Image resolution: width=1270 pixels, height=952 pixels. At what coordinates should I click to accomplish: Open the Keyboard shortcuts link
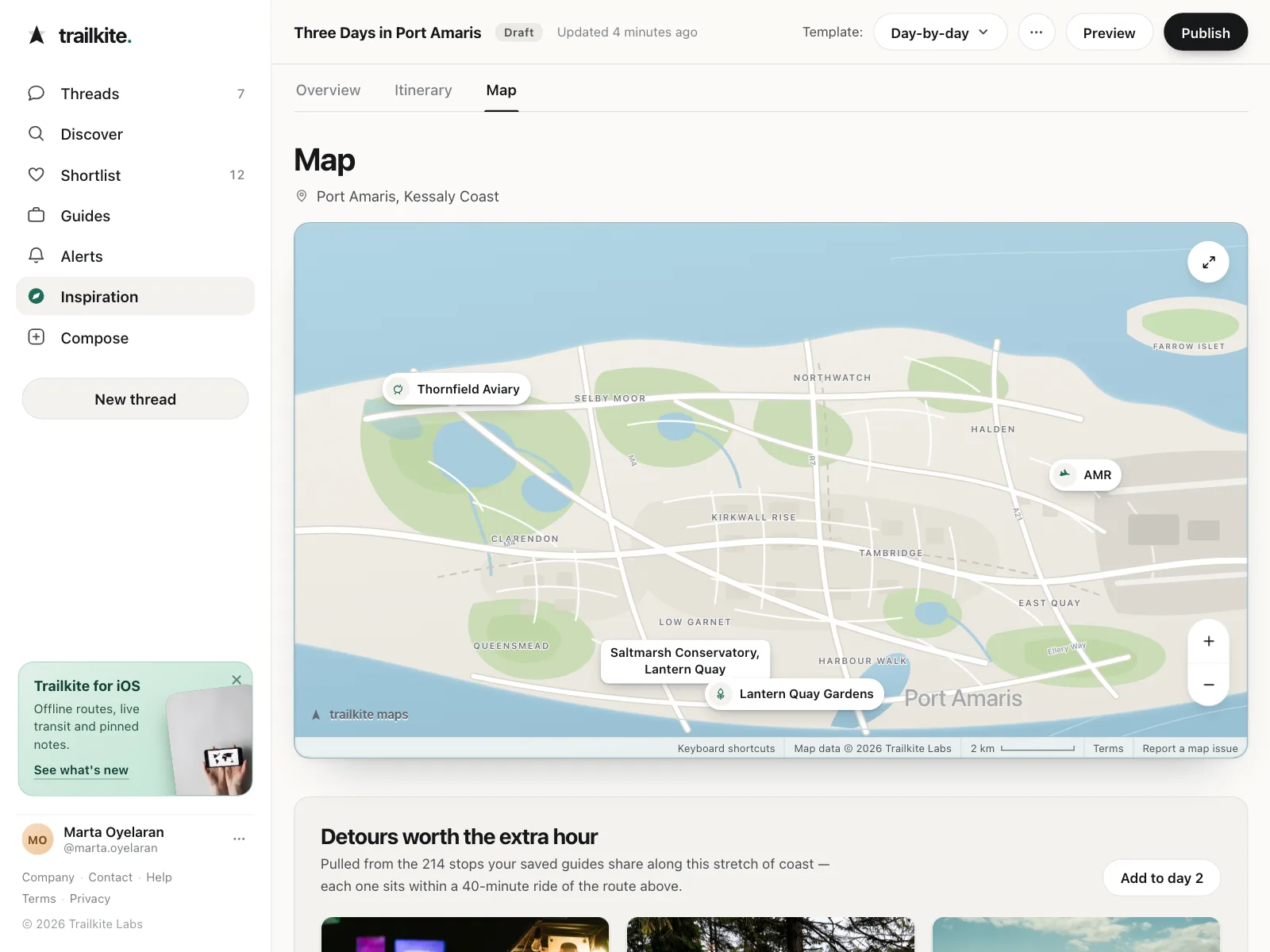725,748
